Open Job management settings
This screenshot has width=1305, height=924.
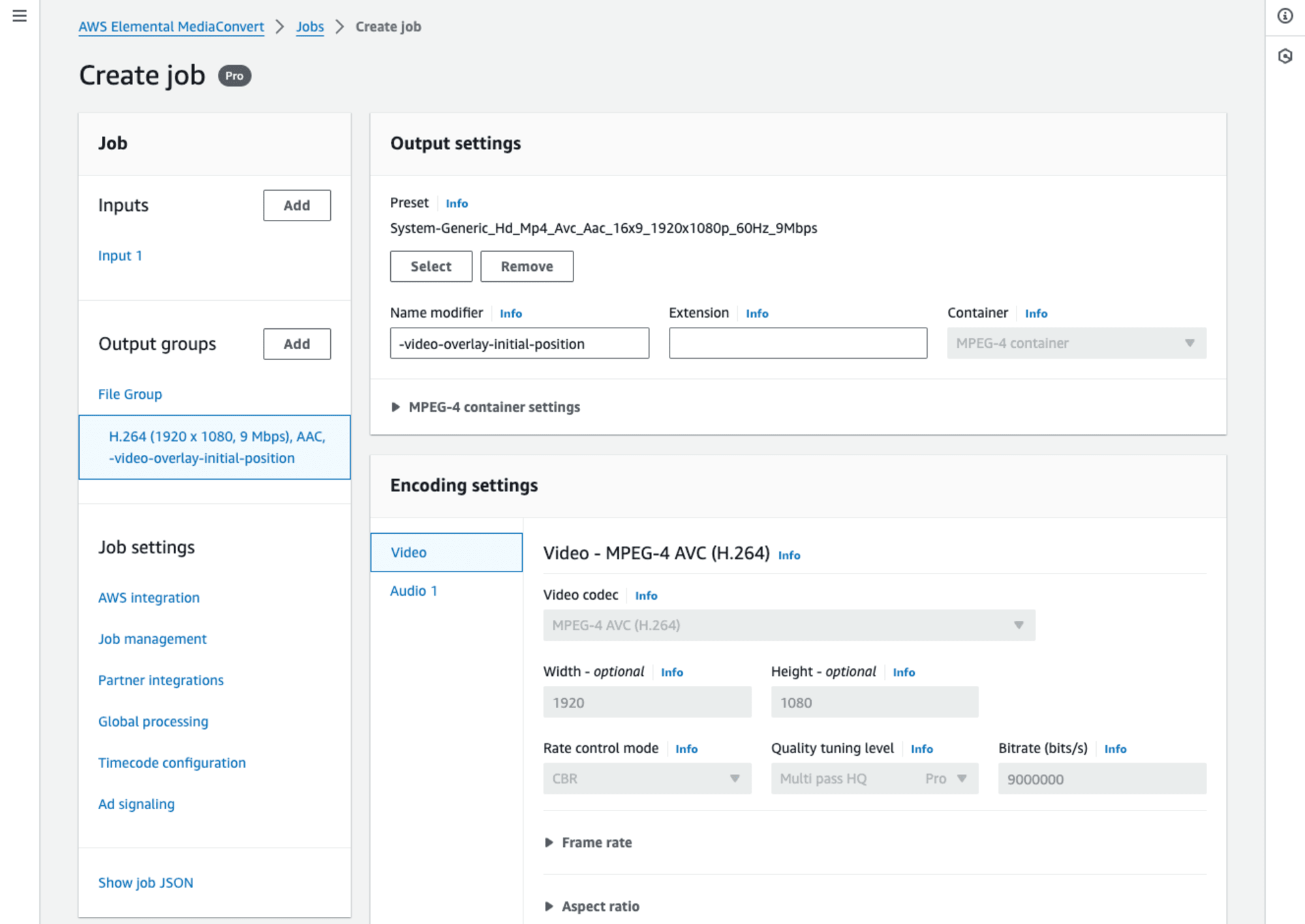pos(152,639)
